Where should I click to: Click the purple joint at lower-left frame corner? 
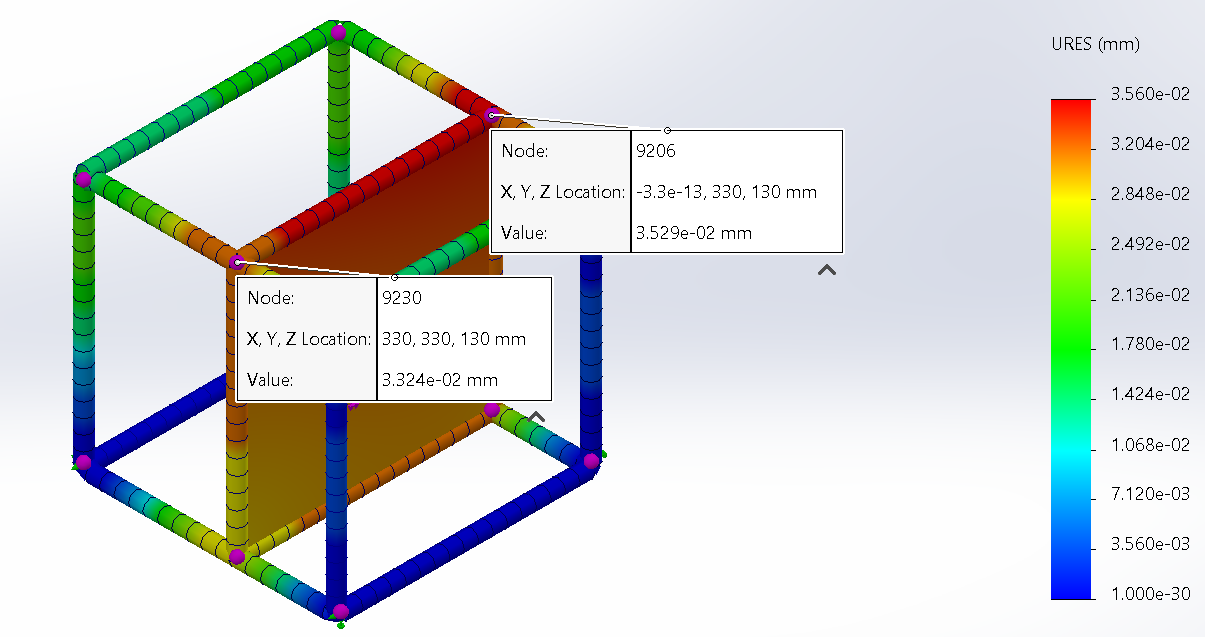(84, 462)
